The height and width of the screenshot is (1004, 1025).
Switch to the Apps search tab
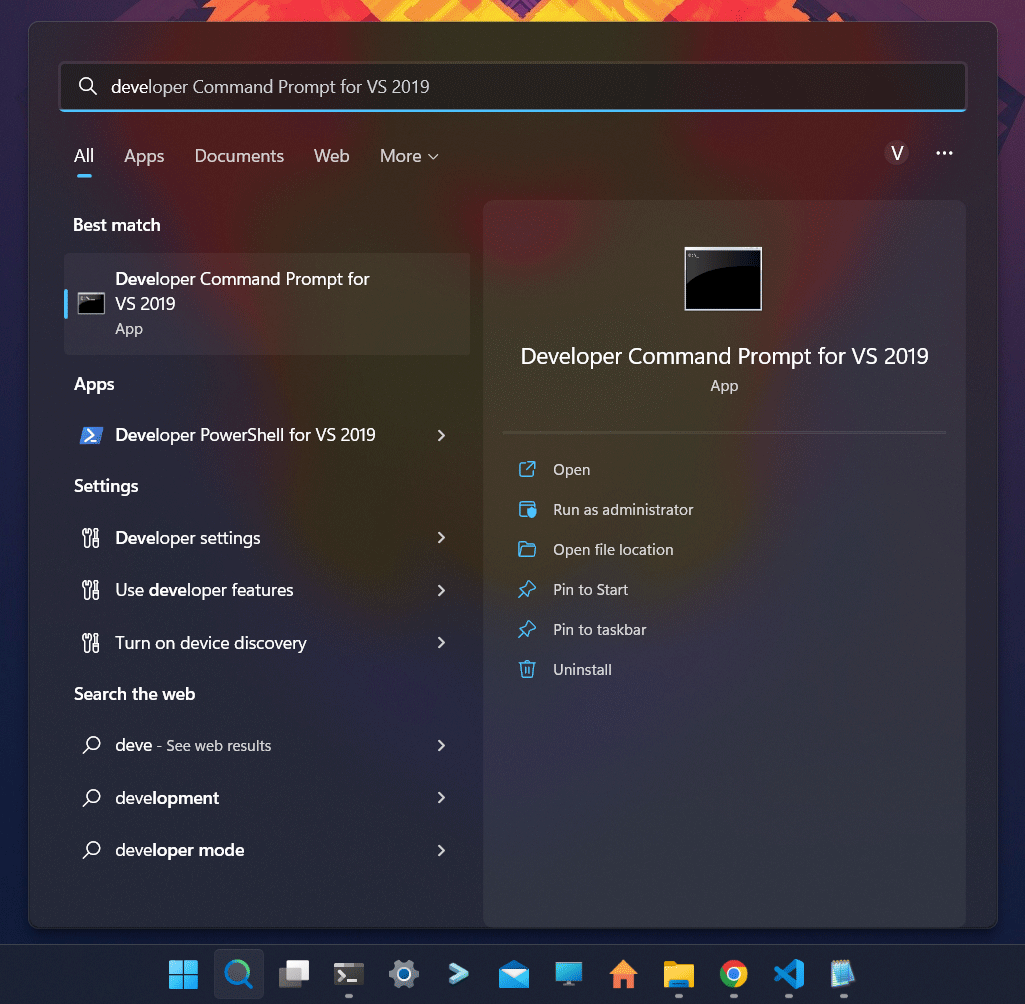coord(144,156)
